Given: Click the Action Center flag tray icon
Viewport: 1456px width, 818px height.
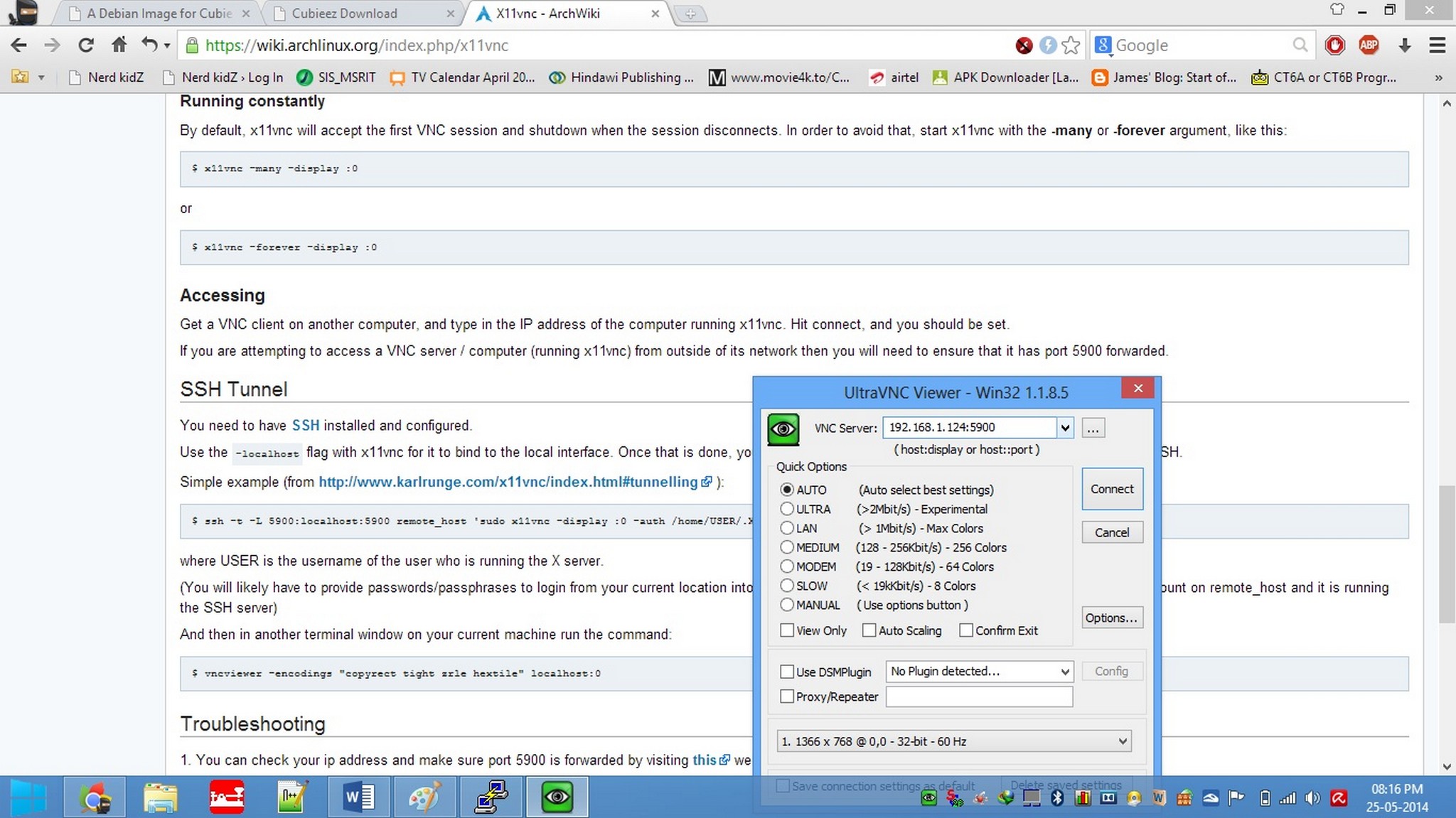Looking at the screenshot, I should coord(1236,798).
